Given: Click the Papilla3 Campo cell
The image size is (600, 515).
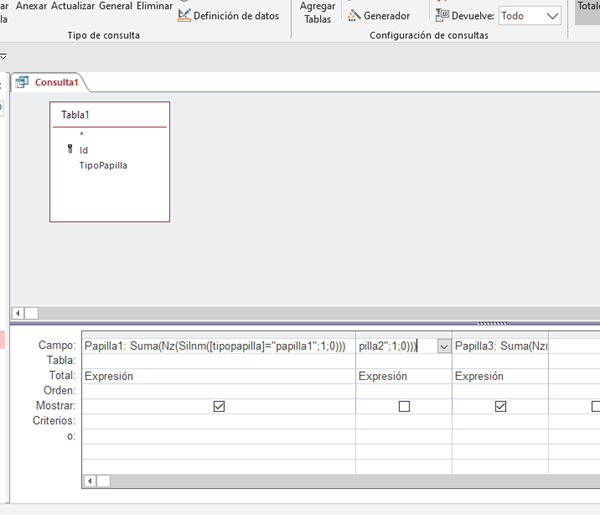Looking at the screenshot, I should coord(500,346).
